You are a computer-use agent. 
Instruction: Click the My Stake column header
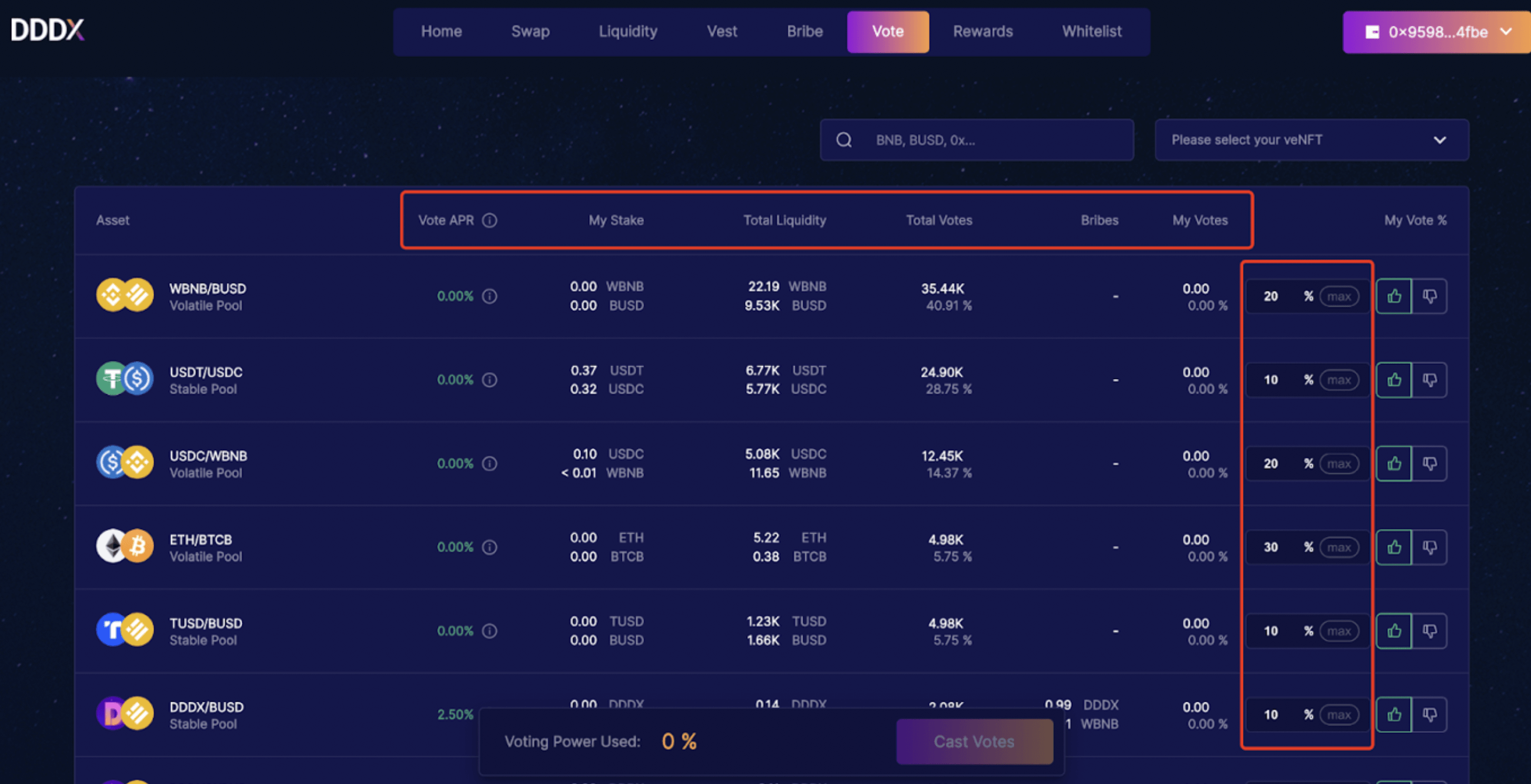(616, 220)
